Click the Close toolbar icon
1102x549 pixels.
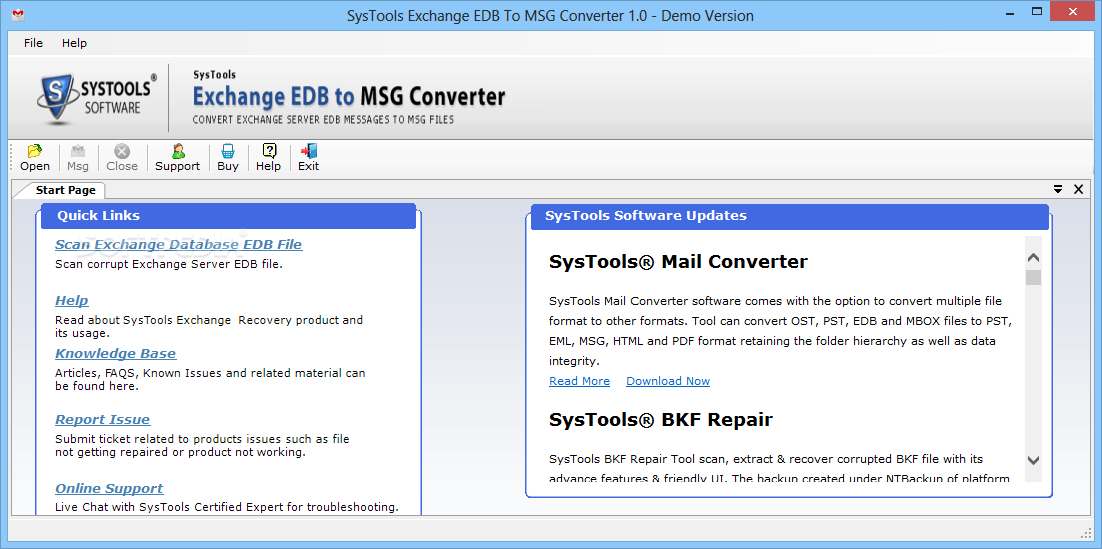[x=122, y=157]
